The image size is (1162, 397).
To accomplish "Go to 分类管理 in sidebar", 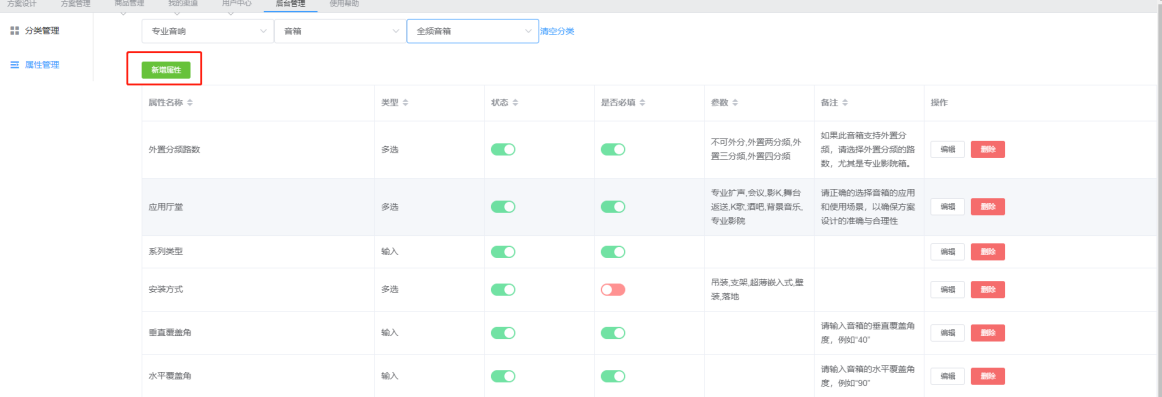I will coord(42,31).
